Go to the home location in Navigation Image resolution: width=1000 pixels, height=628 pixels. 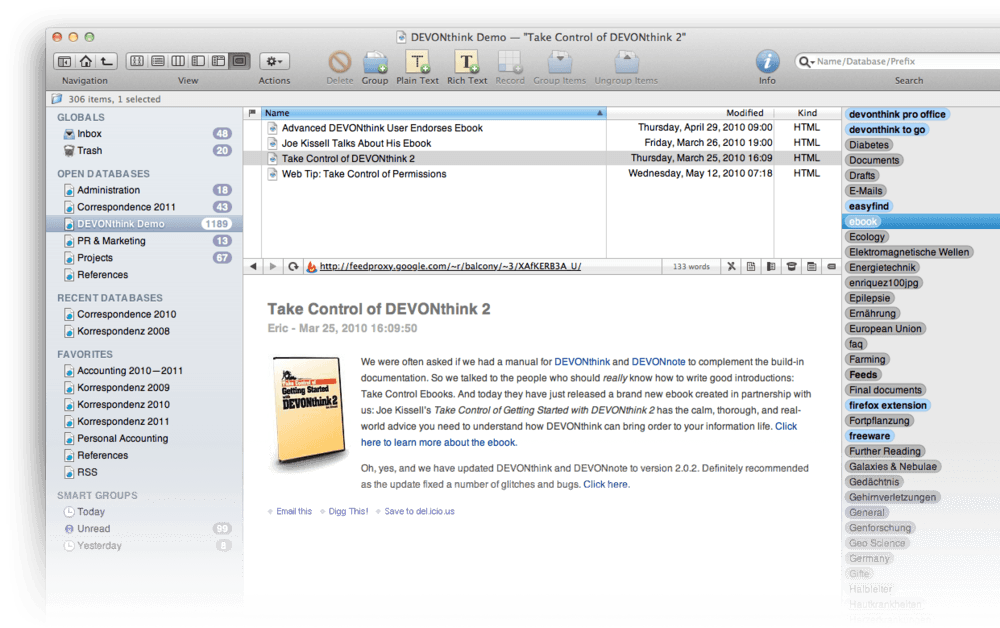tap(85, 61)
